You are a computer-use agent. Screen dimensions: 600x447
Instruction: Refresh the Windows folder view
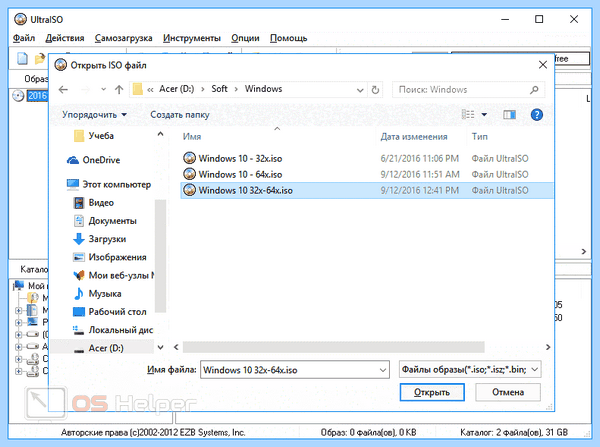[375, 90]
